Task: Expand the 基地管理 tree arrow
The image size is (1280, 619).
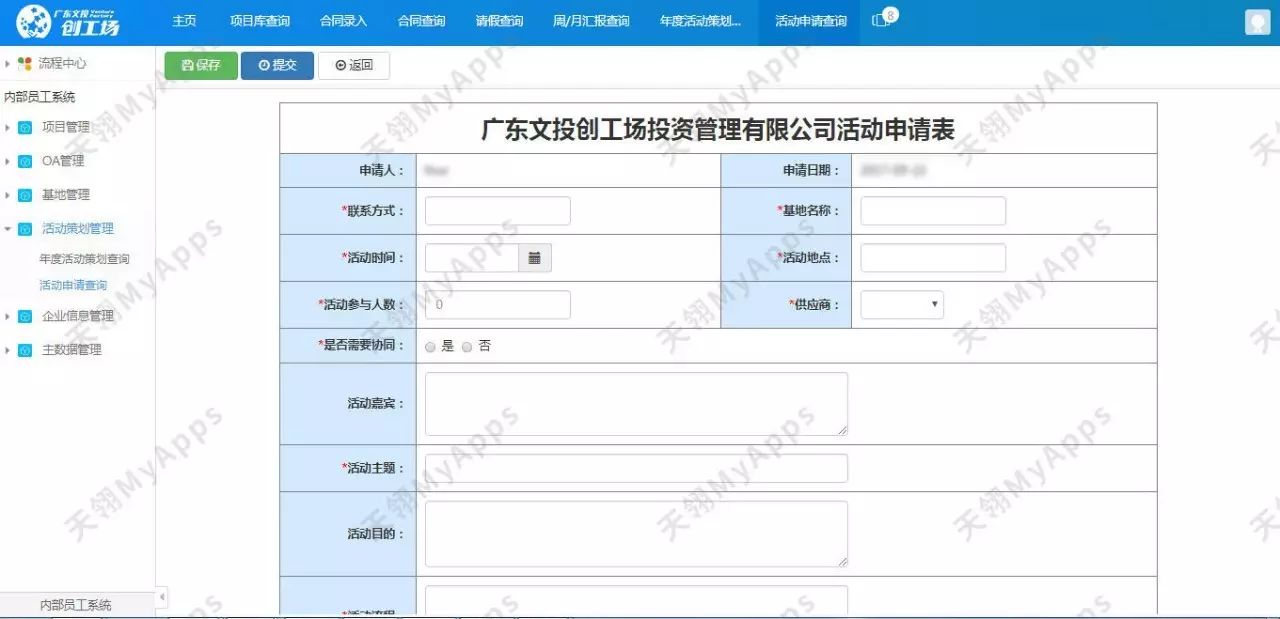Action: click(x=8, y=195)
